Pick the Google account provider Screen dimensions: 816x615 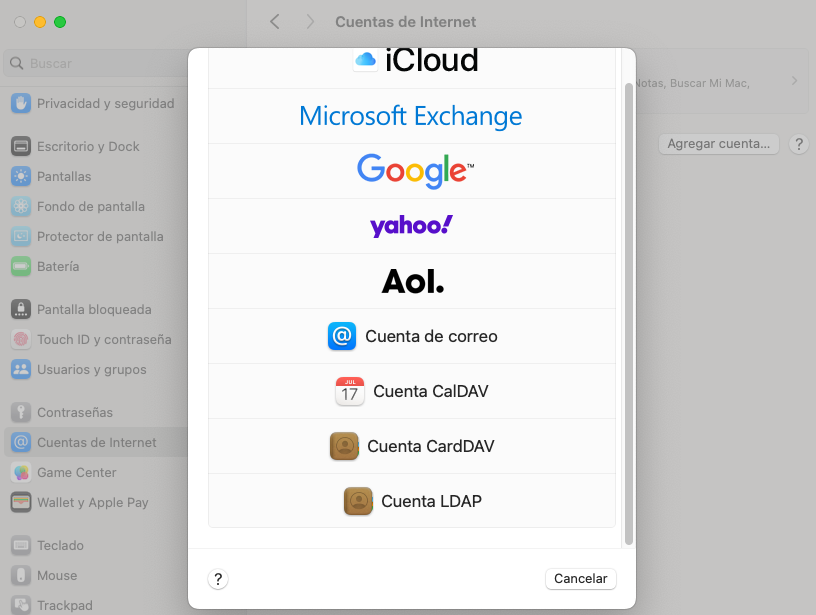coord(412,171)
